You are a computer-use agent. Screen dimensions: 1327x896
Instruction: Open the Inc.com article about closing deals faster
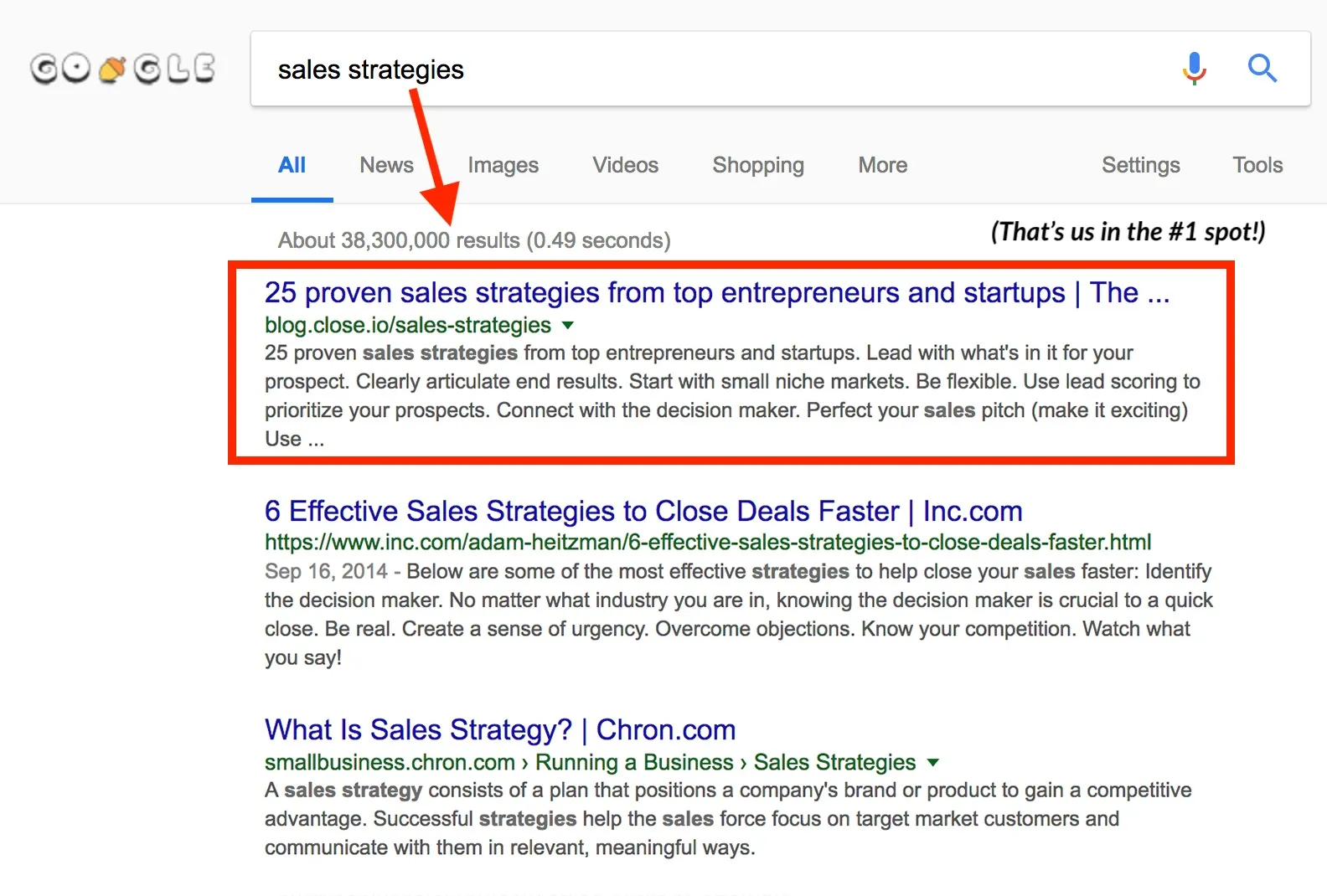click(643, 510)
